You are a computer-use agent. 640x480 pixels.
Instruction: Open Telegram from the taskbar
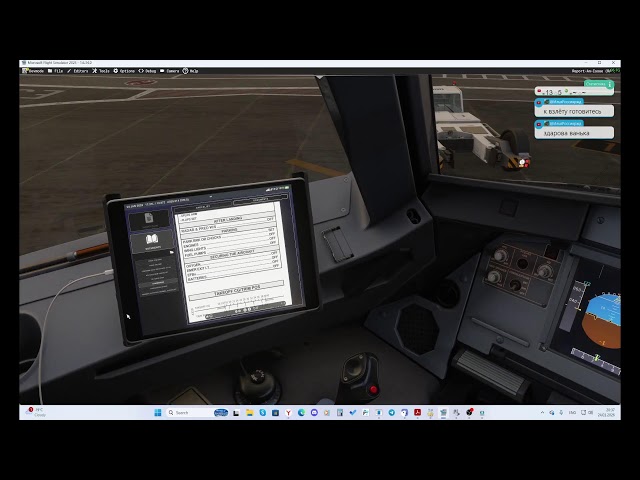click(x=392, y=413)
